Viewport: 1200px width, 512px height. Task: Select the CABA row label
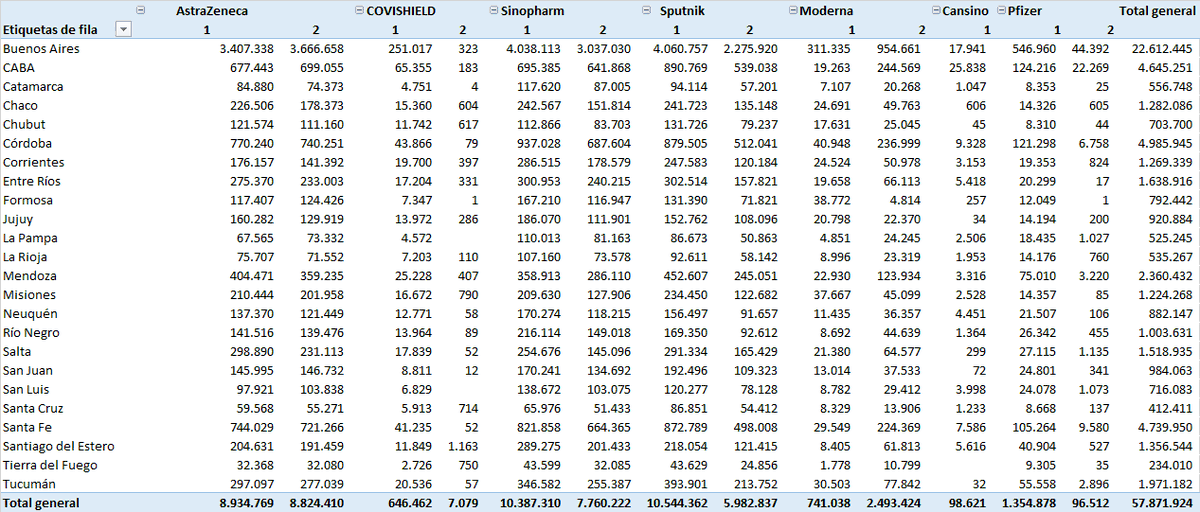[x=19, y=67]
